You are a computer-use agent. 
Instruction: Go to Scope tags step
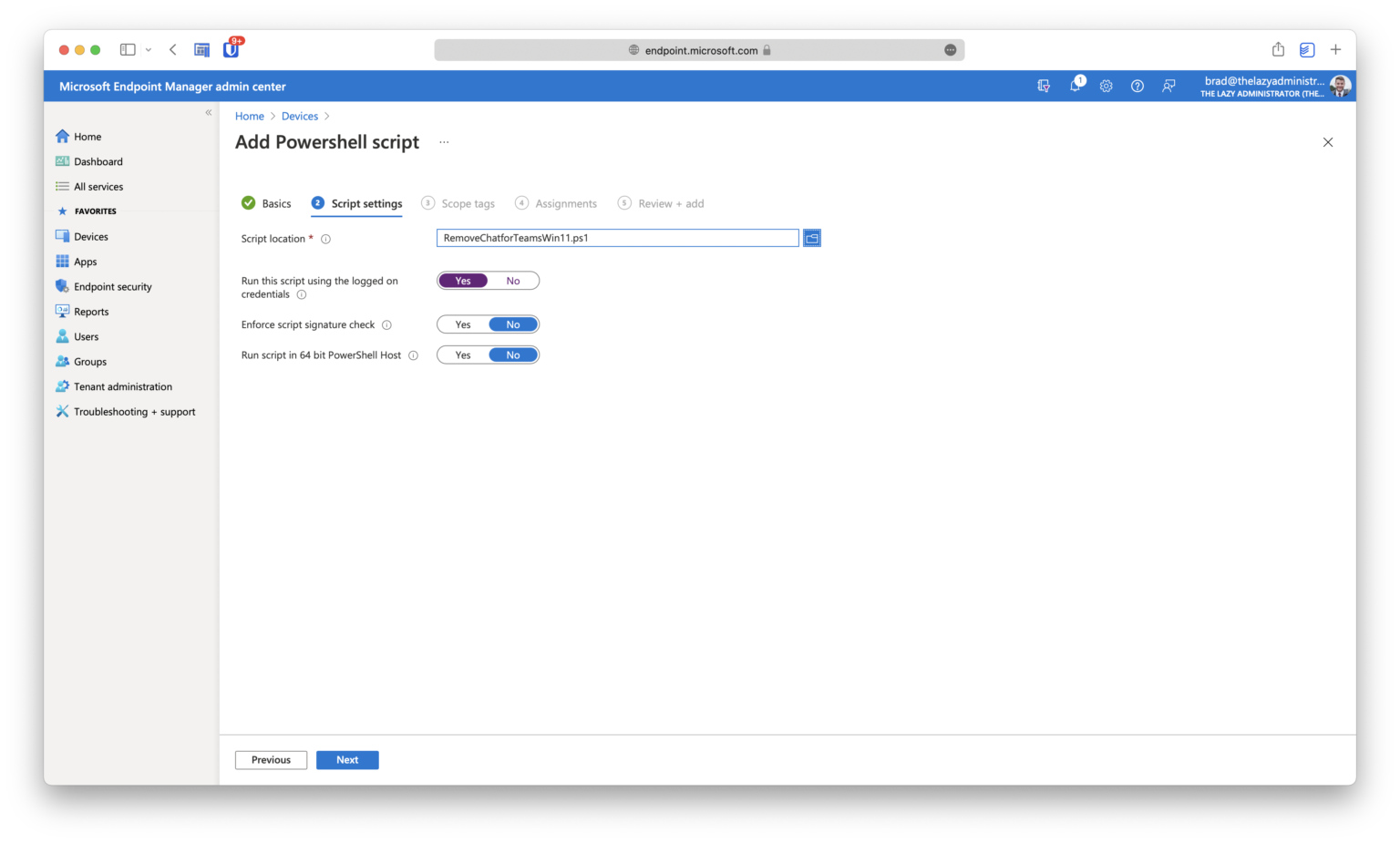458,203
